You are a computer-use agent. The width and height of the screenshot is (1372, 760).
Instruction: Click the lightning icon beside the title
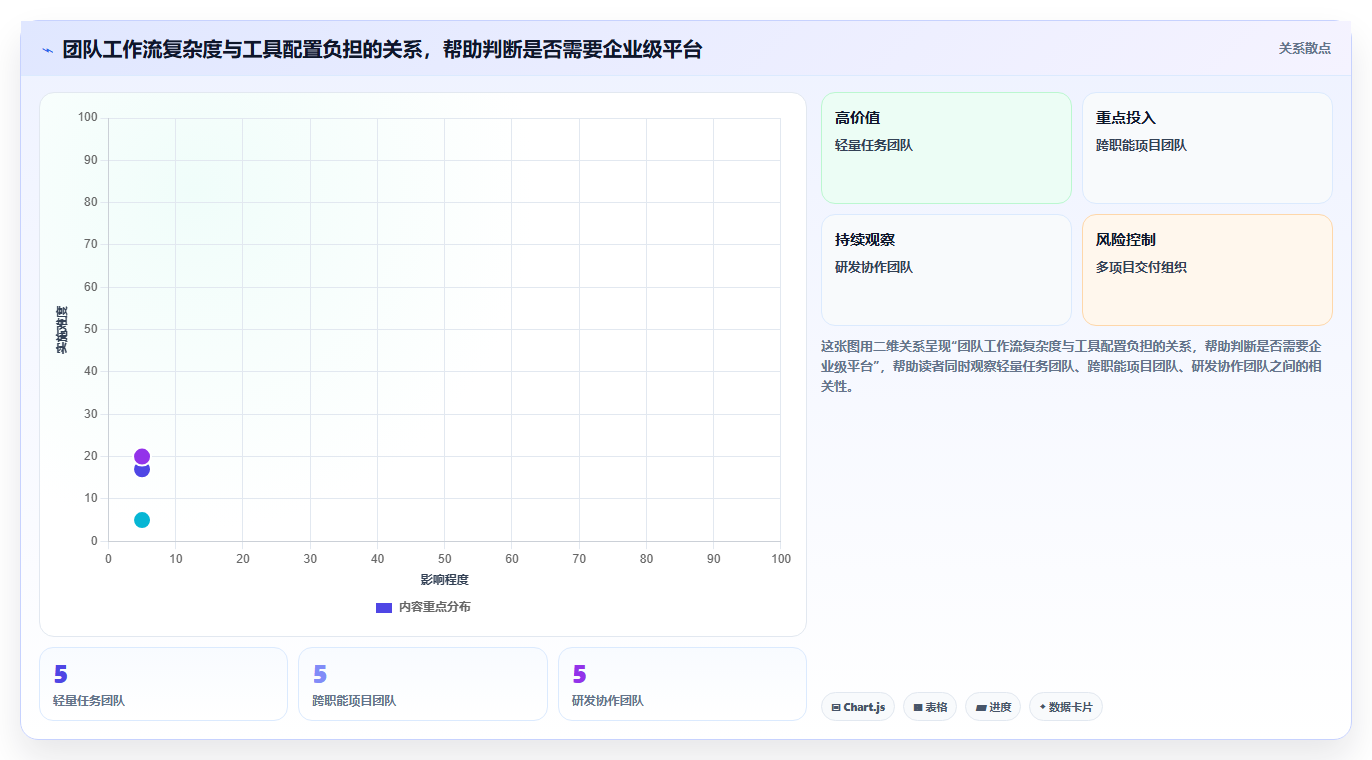(47, 49)
